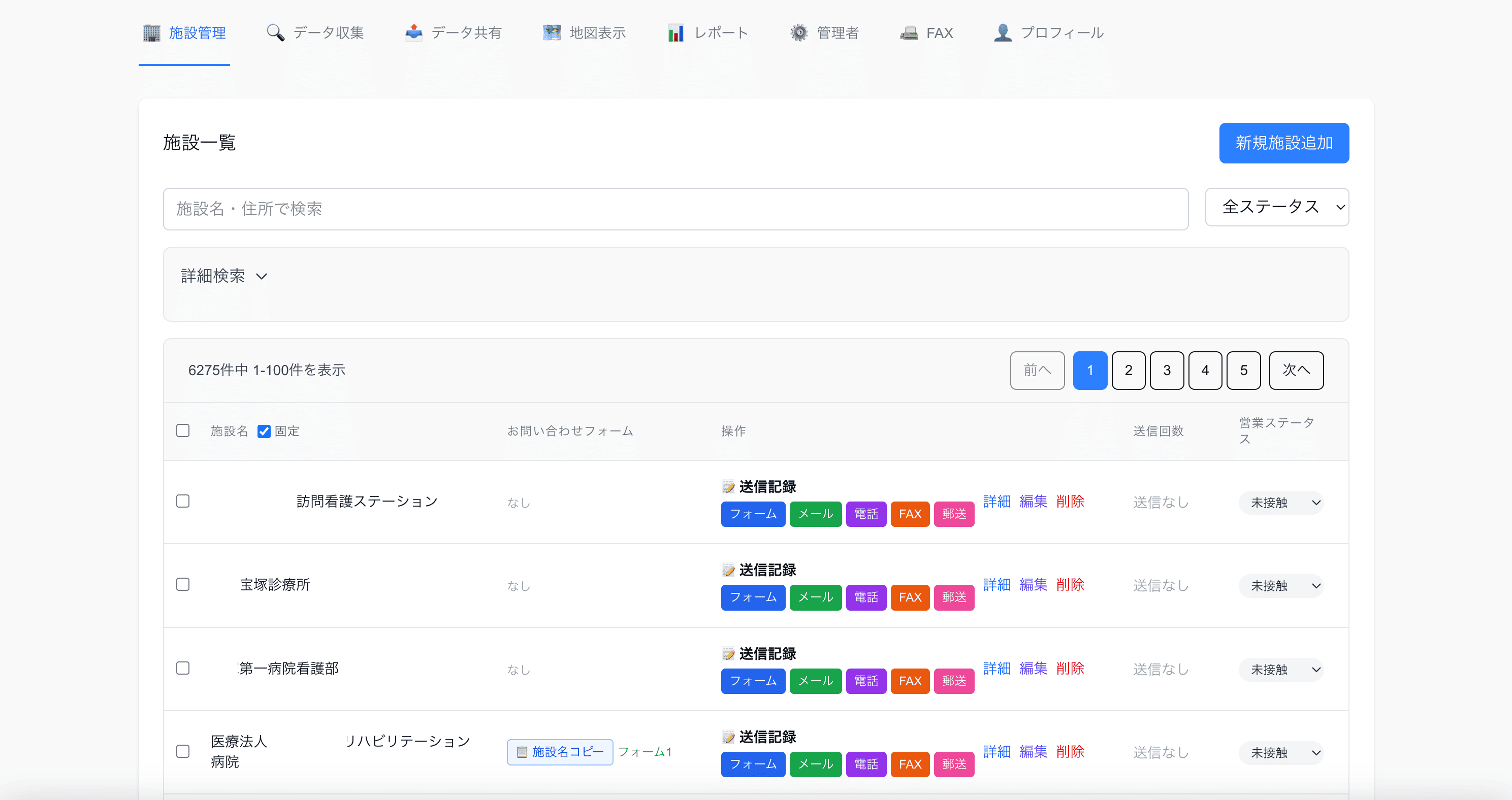The width and height of the screenshot is (1512, 800).
Task: Open the 全ステータス status dropdown
Action: [x=1277, y=207]
